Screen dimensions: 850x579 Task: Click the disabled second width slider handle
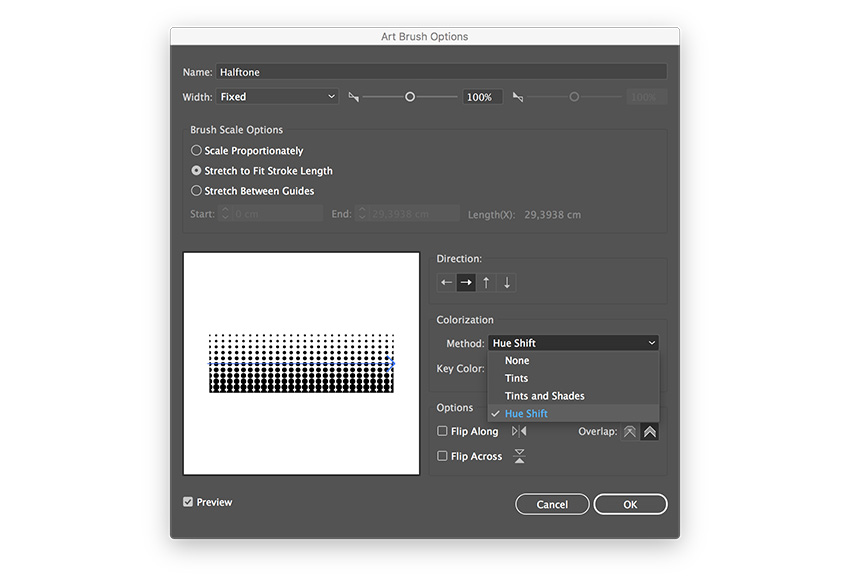[574, 96]
